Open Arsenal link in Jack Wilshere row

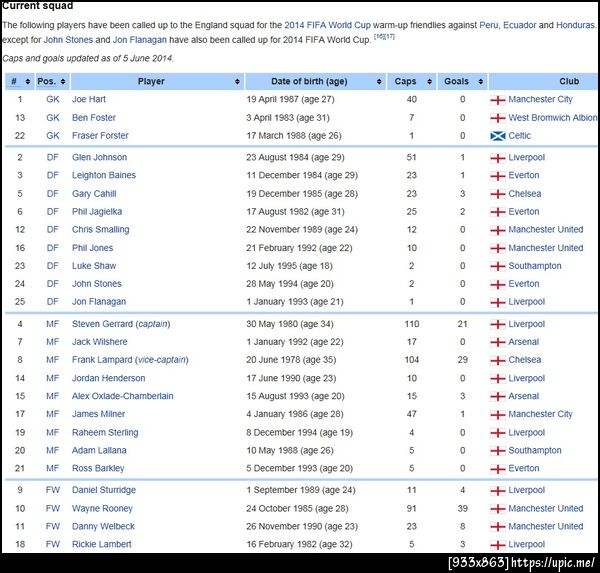point(524,342)
